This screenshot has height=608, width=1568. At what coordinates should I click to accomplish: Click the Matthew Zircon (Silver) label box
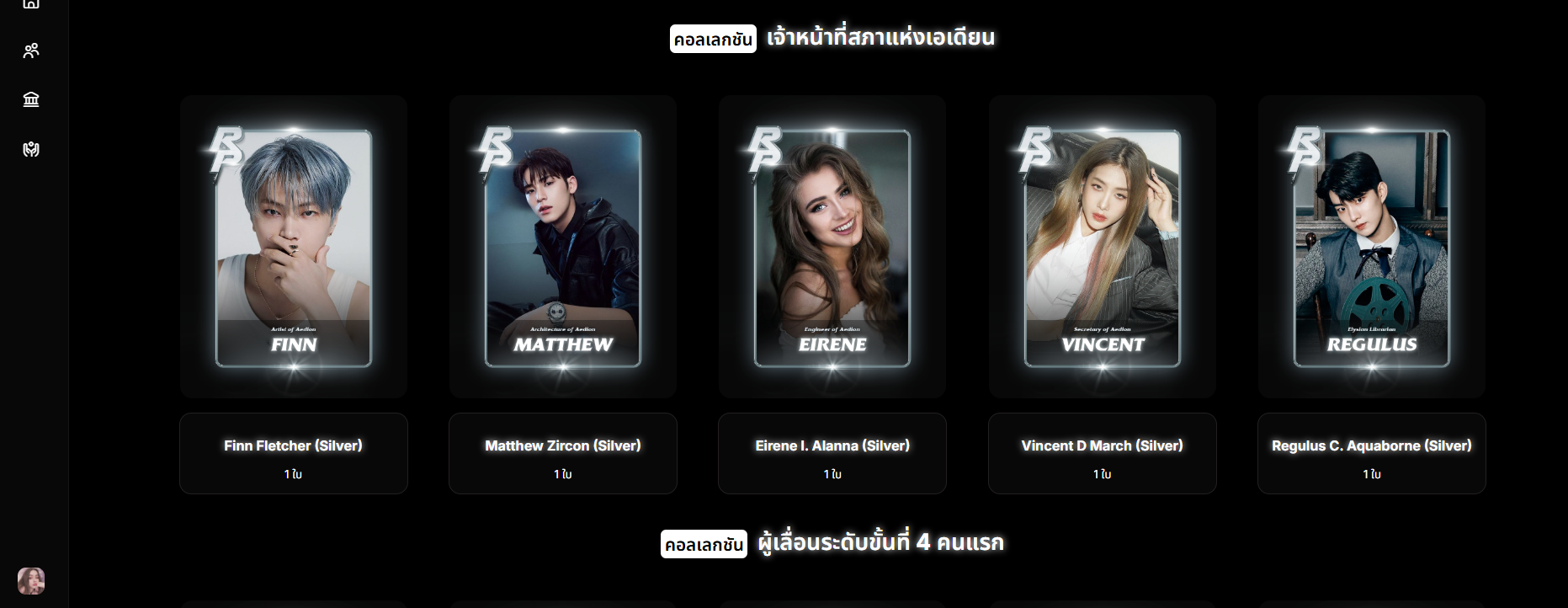[x=563, y=453]
